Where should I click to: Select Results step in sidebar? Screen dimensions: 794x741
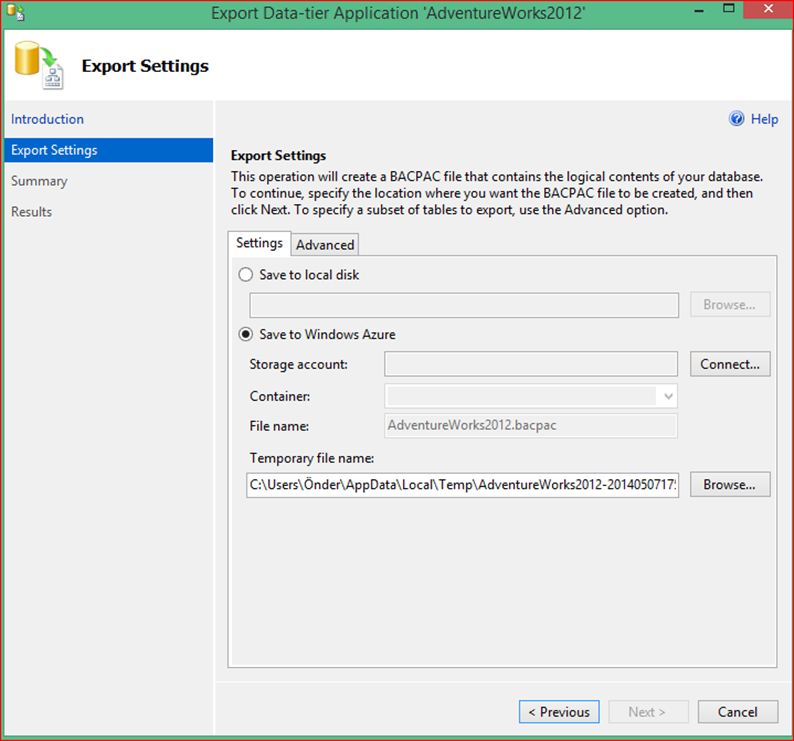(31, 212)
